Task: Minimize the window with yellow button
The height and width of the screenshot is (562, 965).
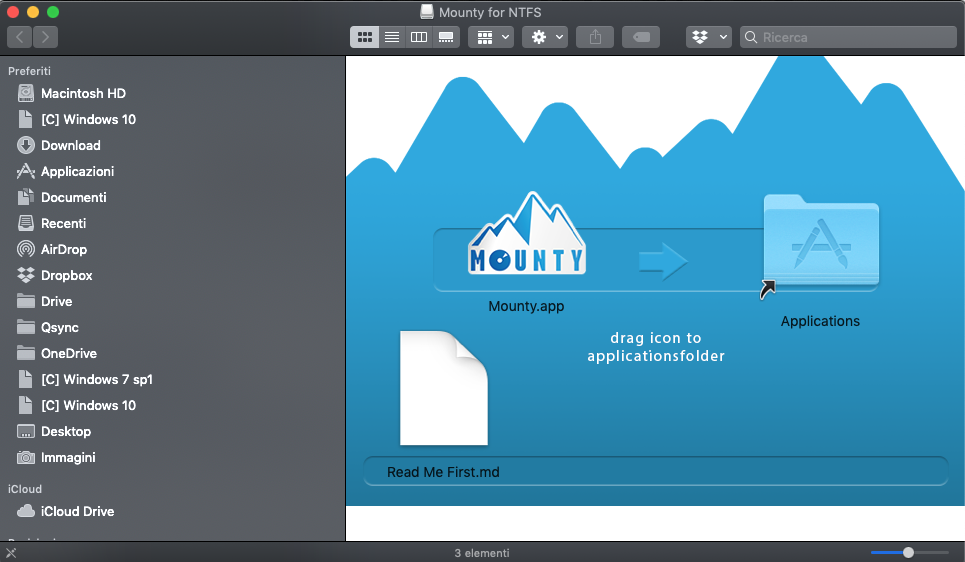Action: click(x=33, y=12)
